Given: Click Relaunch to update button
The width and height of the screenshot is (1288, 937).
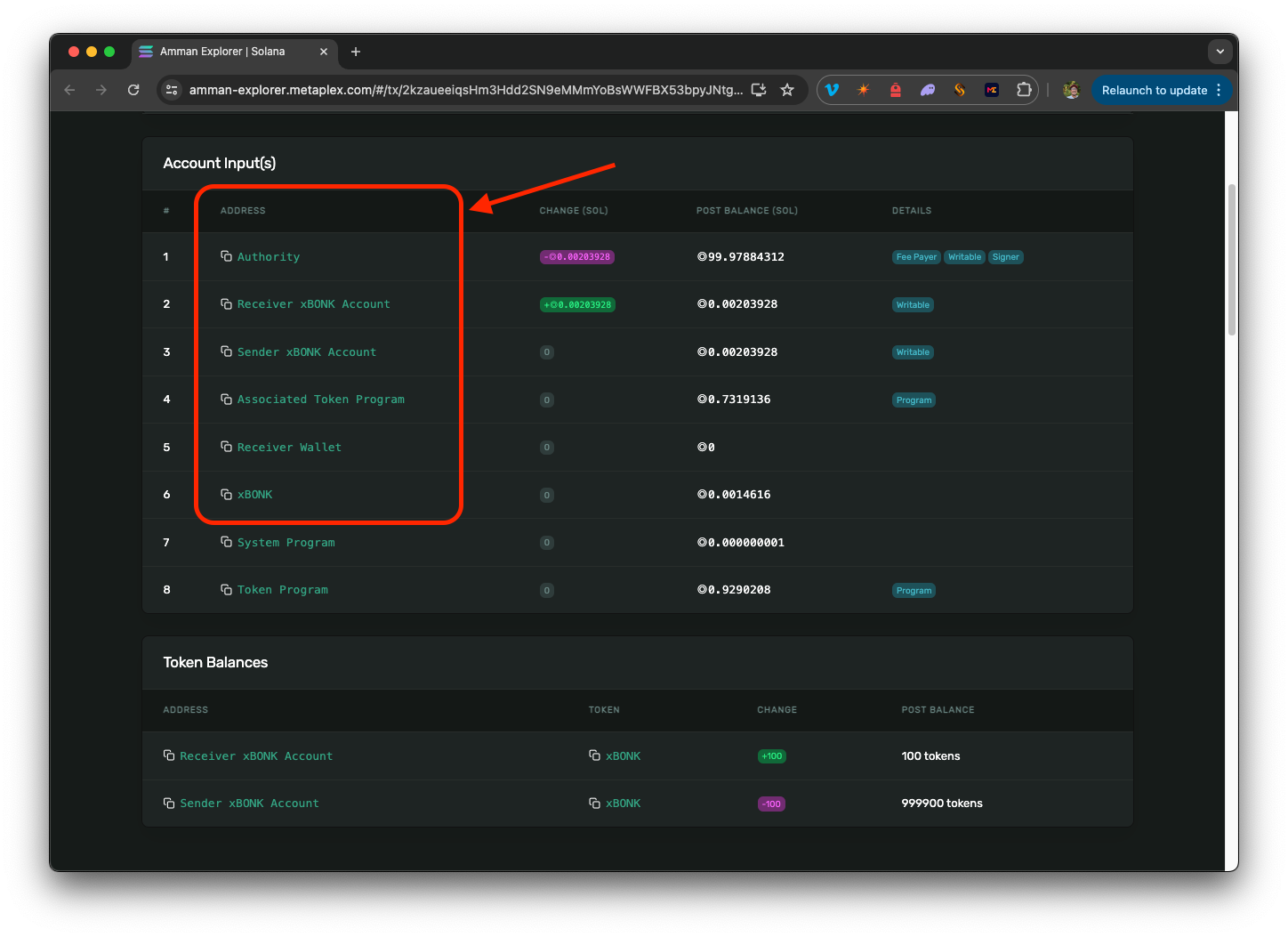Looking at the screenshot, I should [1154, 90].
